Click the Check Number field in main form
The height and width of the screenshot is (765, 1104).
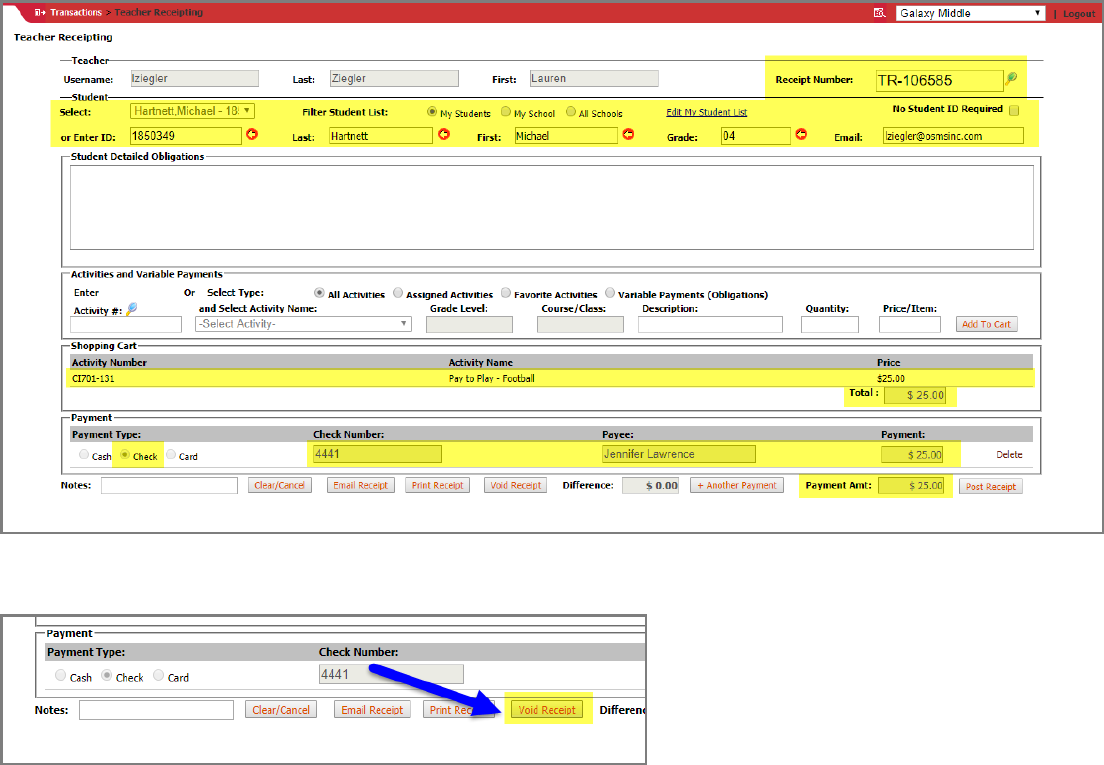377,454
